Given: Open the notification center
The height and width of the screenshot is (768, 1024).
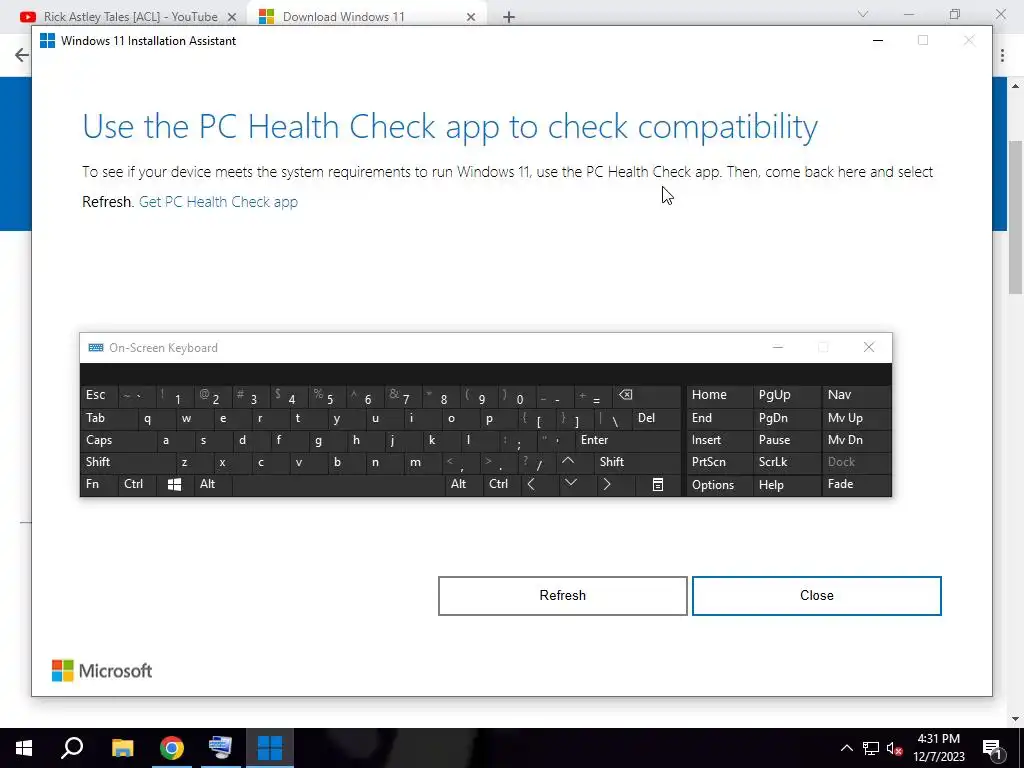Looking at the screenshot, I should pos(993,748).
